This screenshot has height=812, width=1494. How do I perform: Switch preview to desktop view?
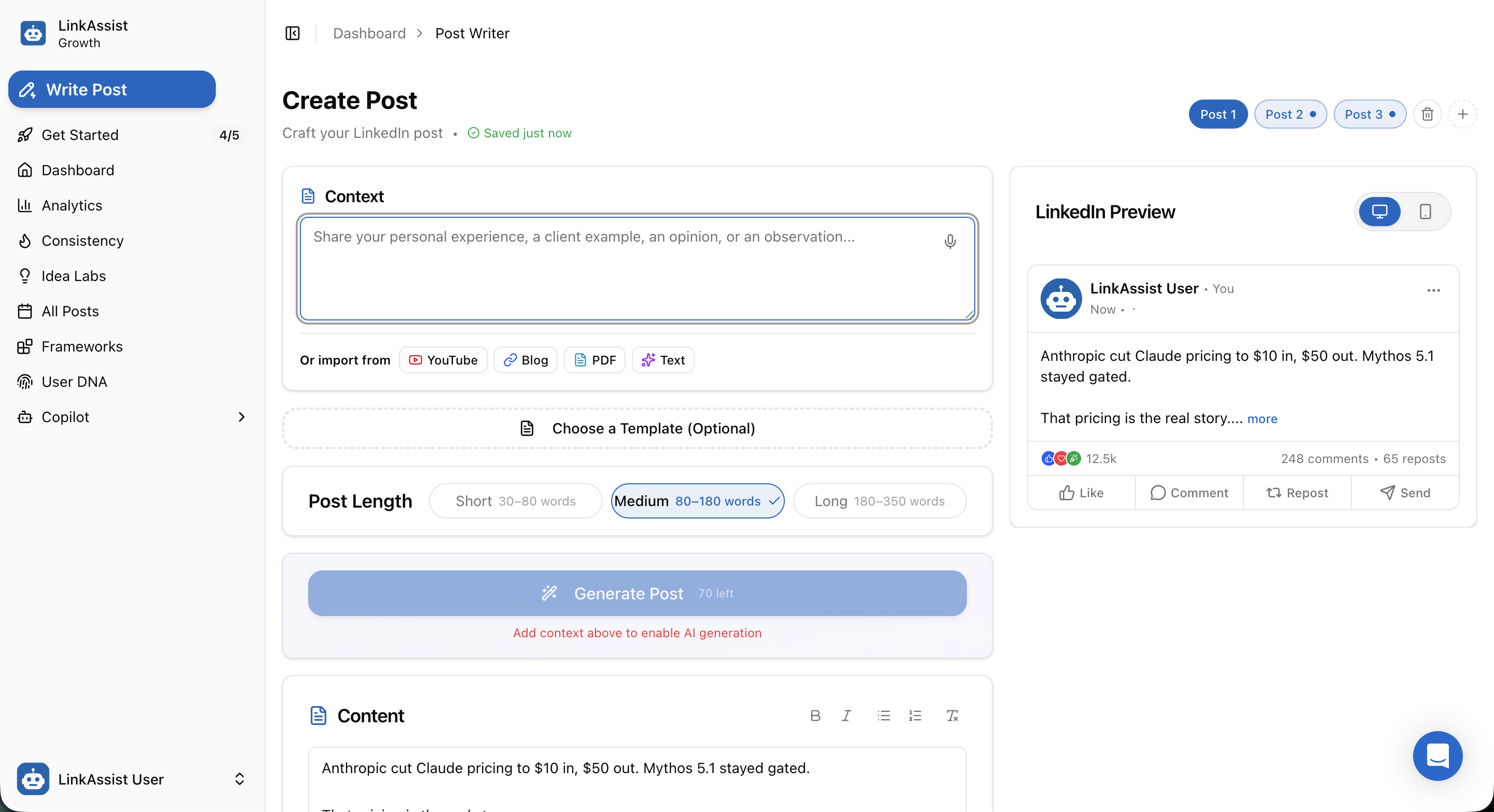coord(1379,212)
